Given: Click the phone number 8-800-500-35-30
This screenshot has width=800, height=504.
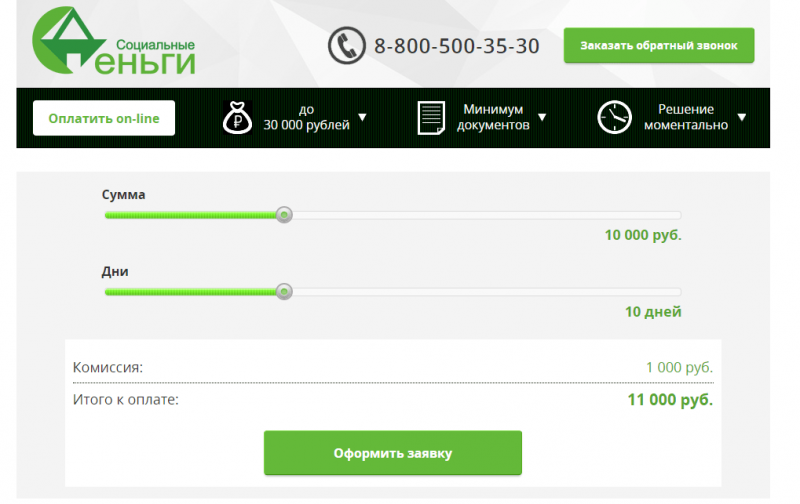Looking at the screenshot, I should point(456,46).
